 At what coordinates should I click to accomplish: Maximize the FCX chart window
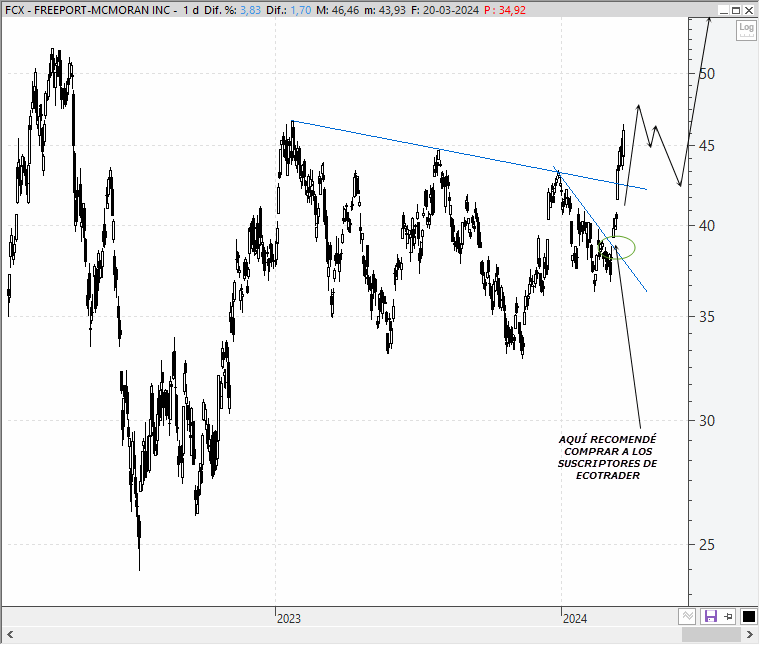click(736, 10)
